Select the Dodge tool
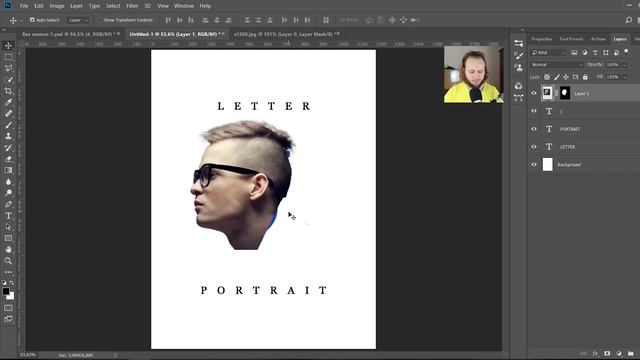Viewport: 640px width, 360px height. pos(8,193)
